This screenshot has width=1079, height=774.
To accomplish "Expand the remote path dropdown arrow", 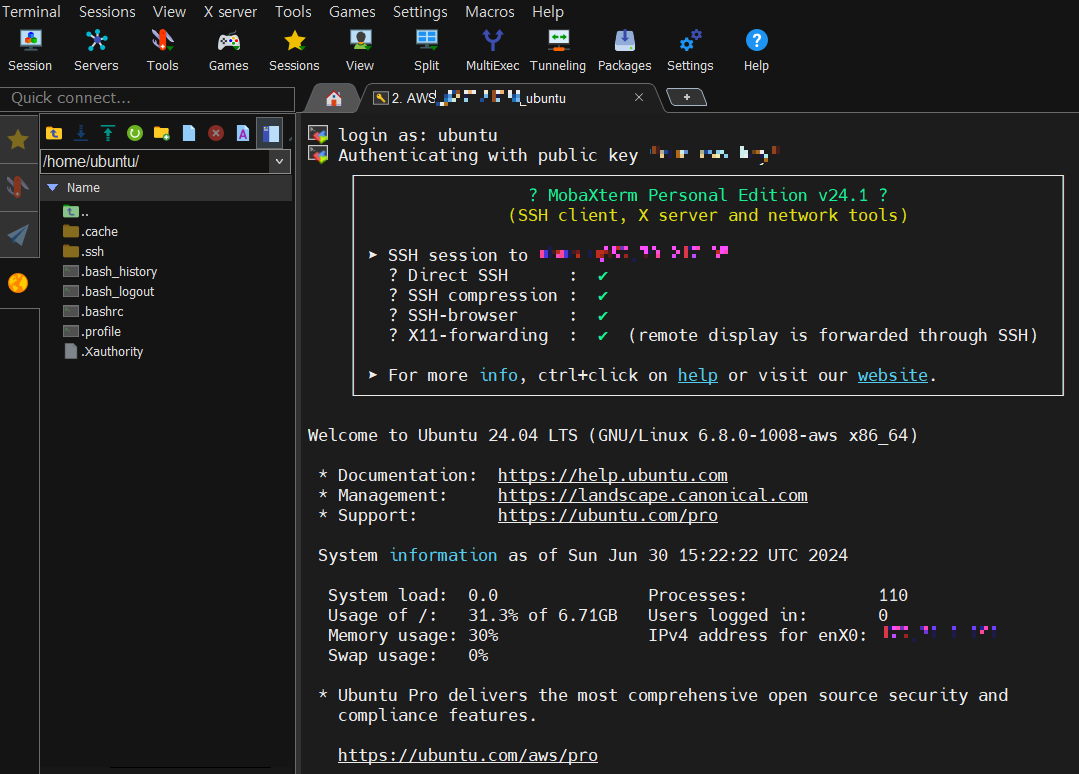I will pos(279,162).
